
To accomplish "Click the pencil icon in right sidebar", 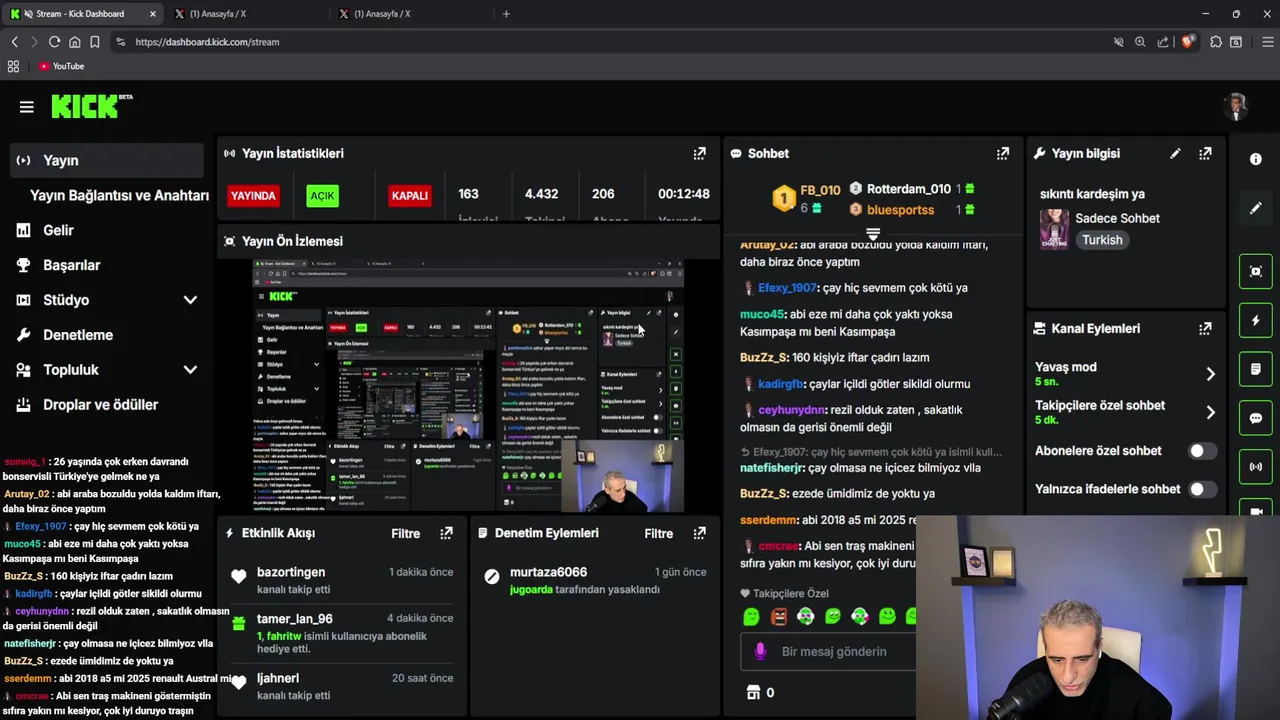I will pos(1256,208).
